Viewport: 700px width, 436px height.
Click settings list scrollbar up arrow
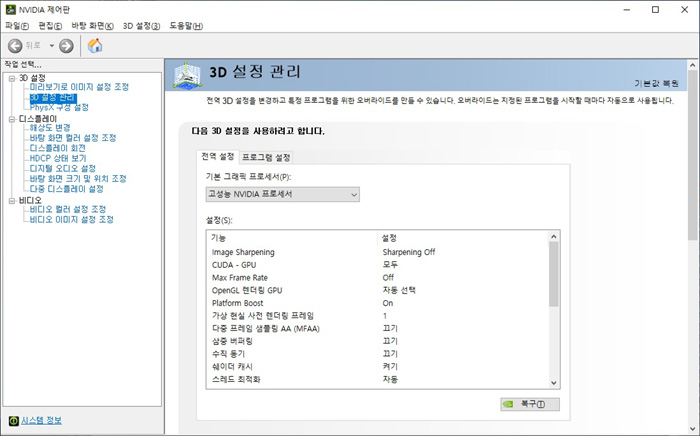point(554,237)
